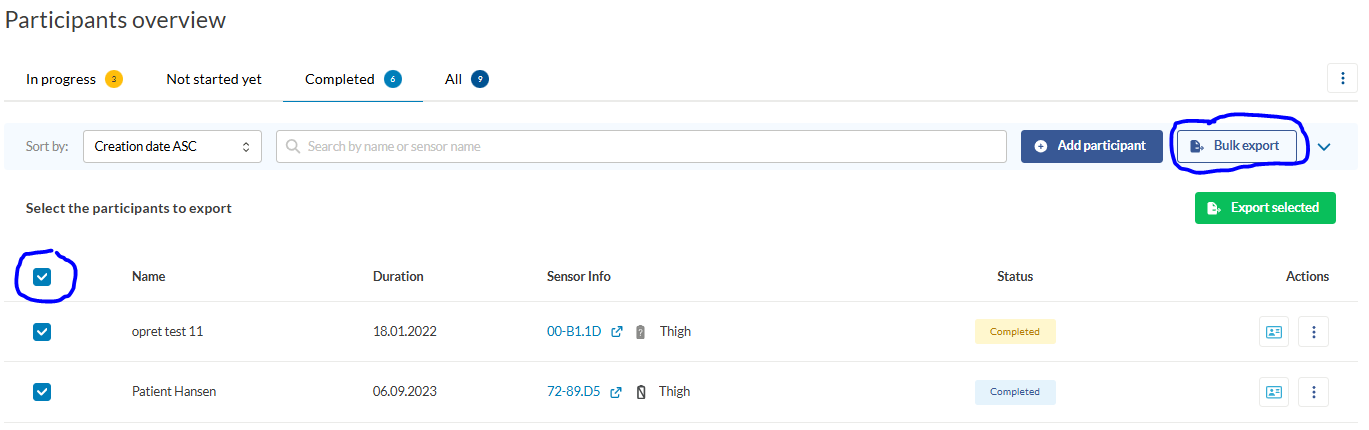Switch to the Not started yet tab

[214, 79]
